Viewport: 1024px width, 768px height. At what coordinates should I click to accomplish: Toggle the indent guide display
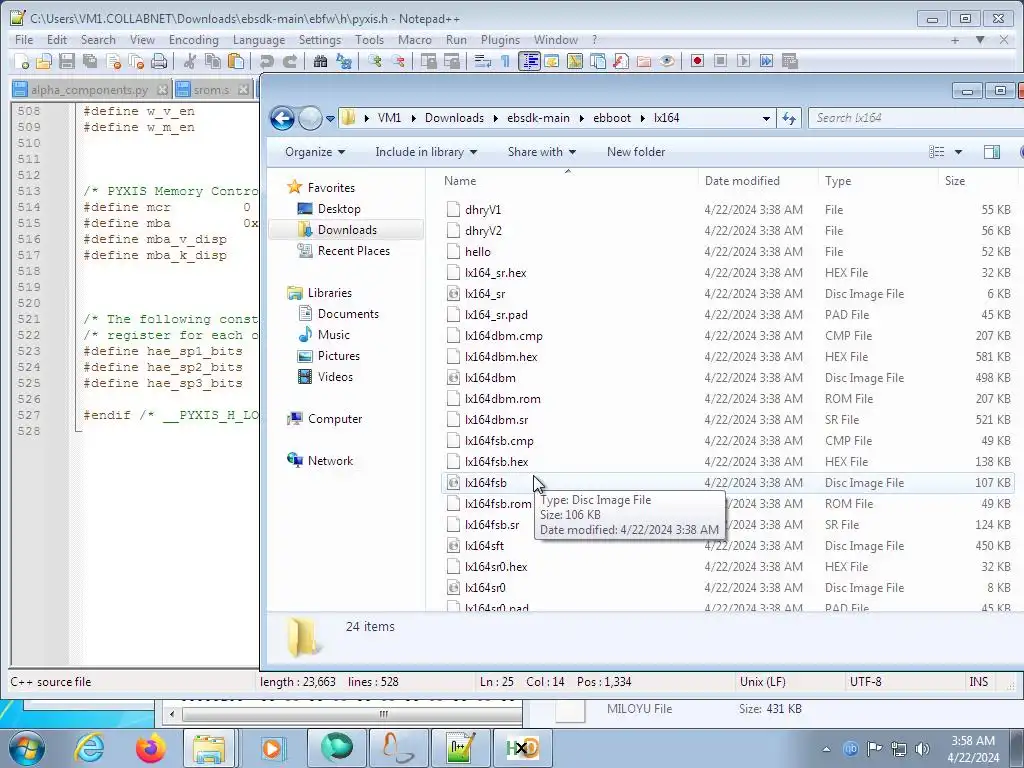click(528, 61)
